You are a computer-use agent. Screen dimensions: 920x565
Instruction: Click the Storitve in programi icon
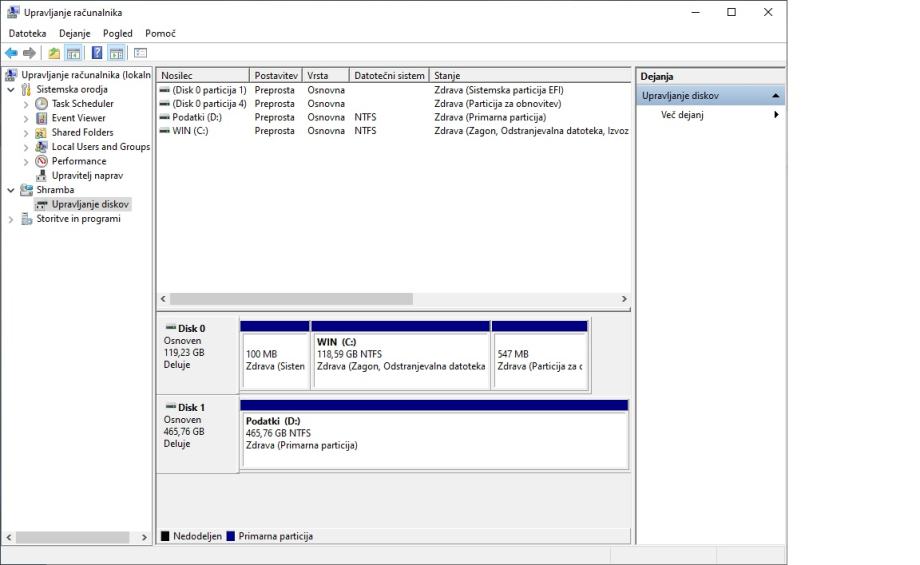coord(26,219)
